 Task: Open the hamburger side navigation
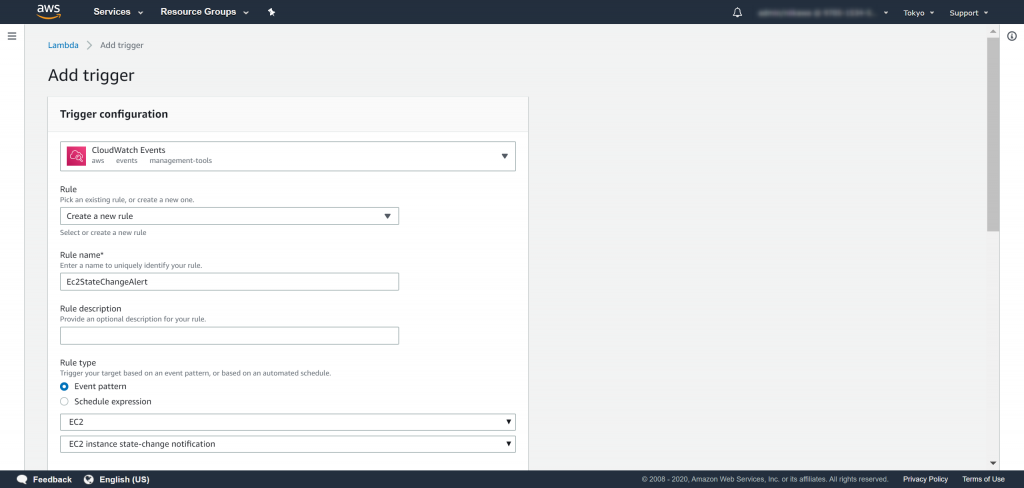[x=12, y=36]
